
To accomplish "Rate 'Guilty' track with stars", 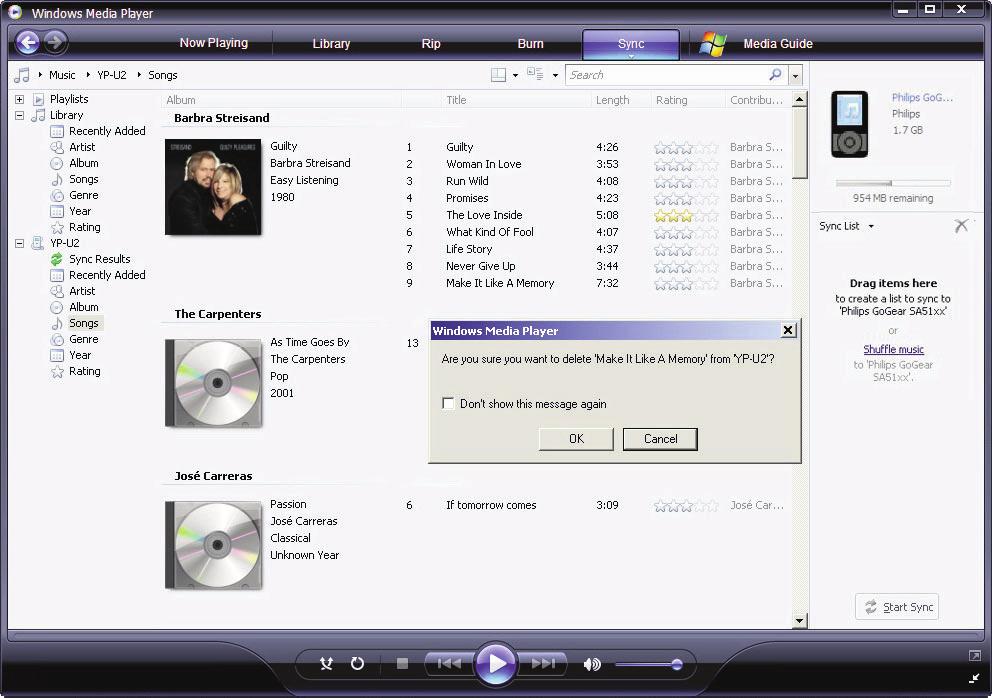I will tap(686, 147).
